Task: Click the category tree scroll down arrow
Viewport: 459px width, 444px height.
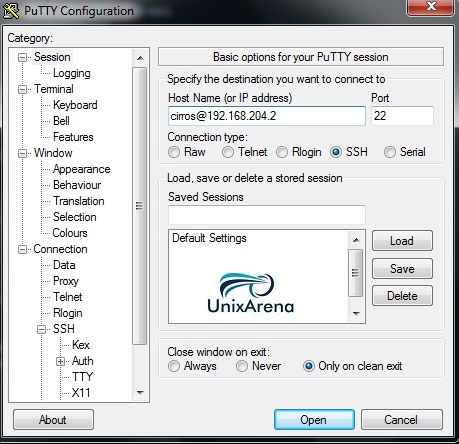Action: (140, 392)
